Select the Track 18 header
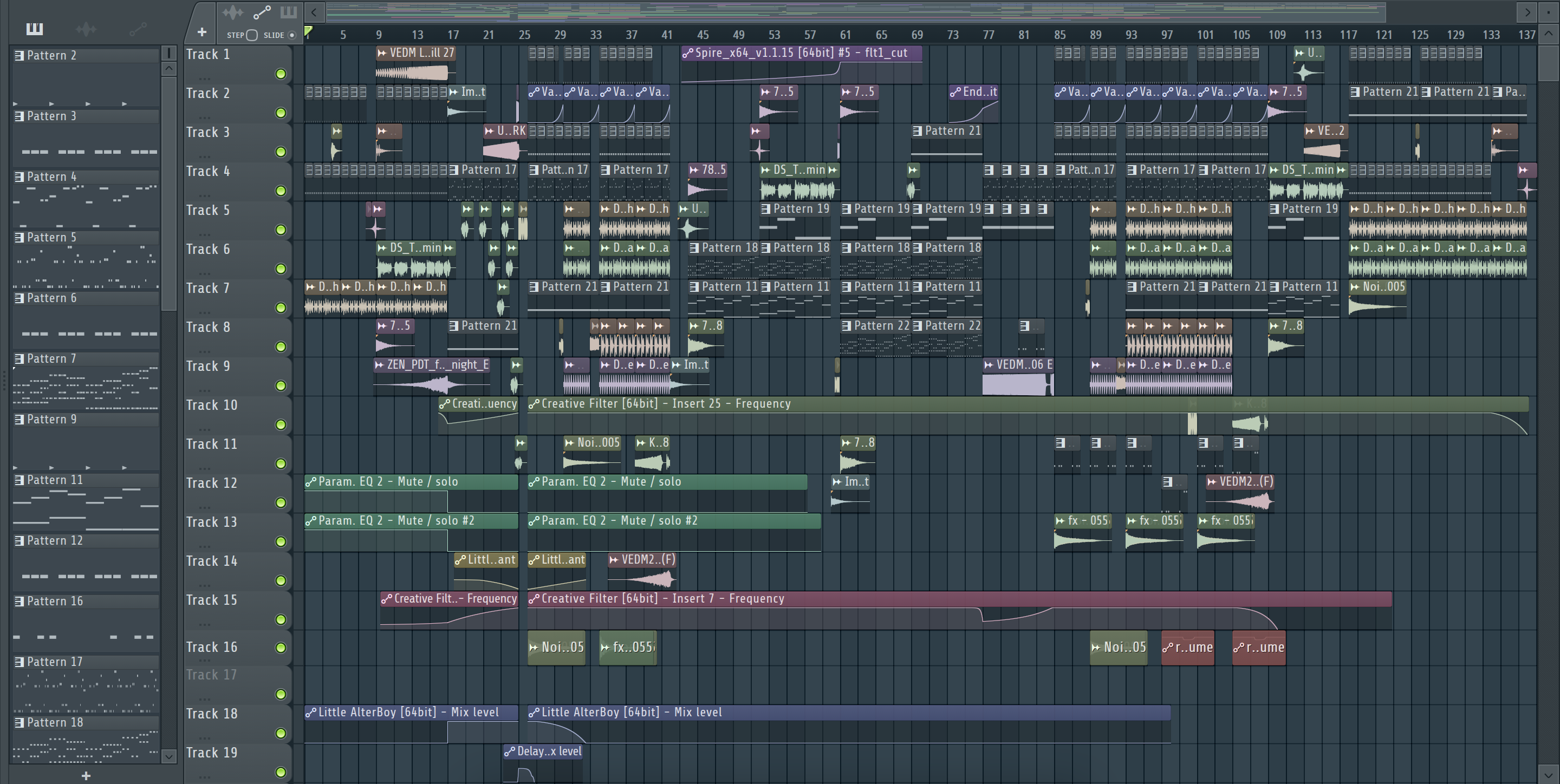The height and width of the screenshot is (784, 1560). (237, 723)
